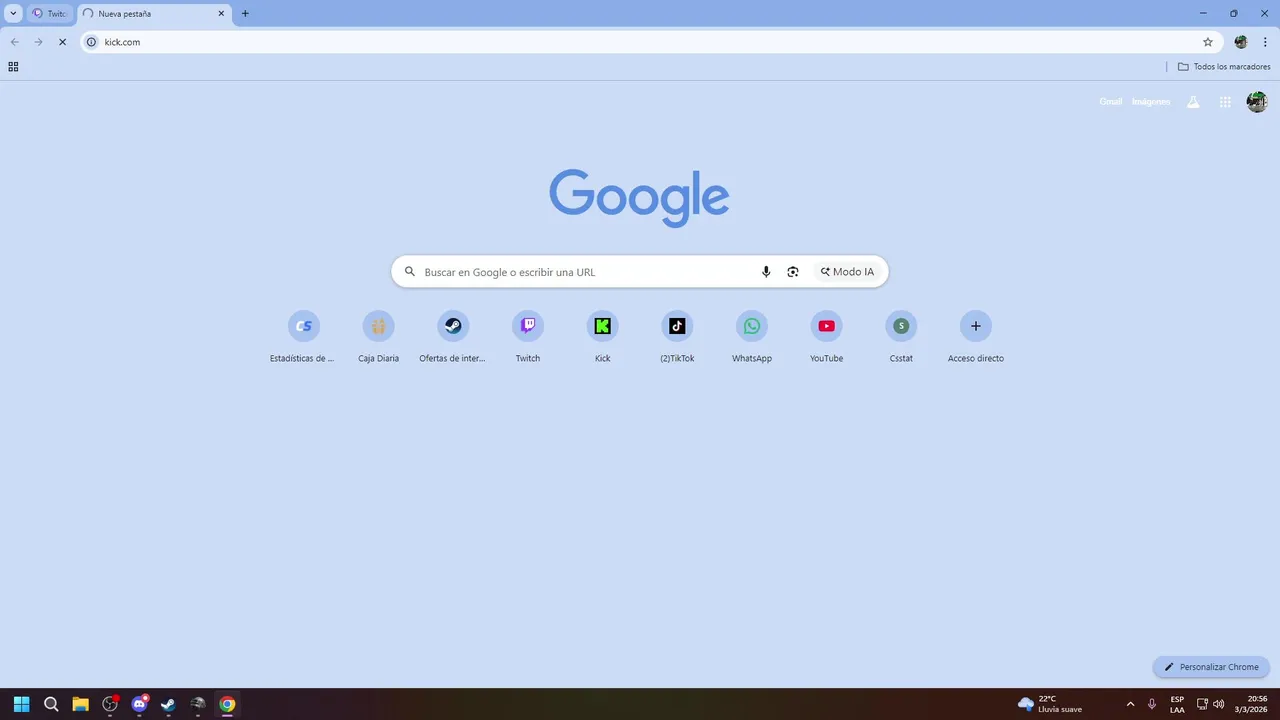
Task: Focus the Google search box
Action: pyautogui.click(x=640, y=272)
